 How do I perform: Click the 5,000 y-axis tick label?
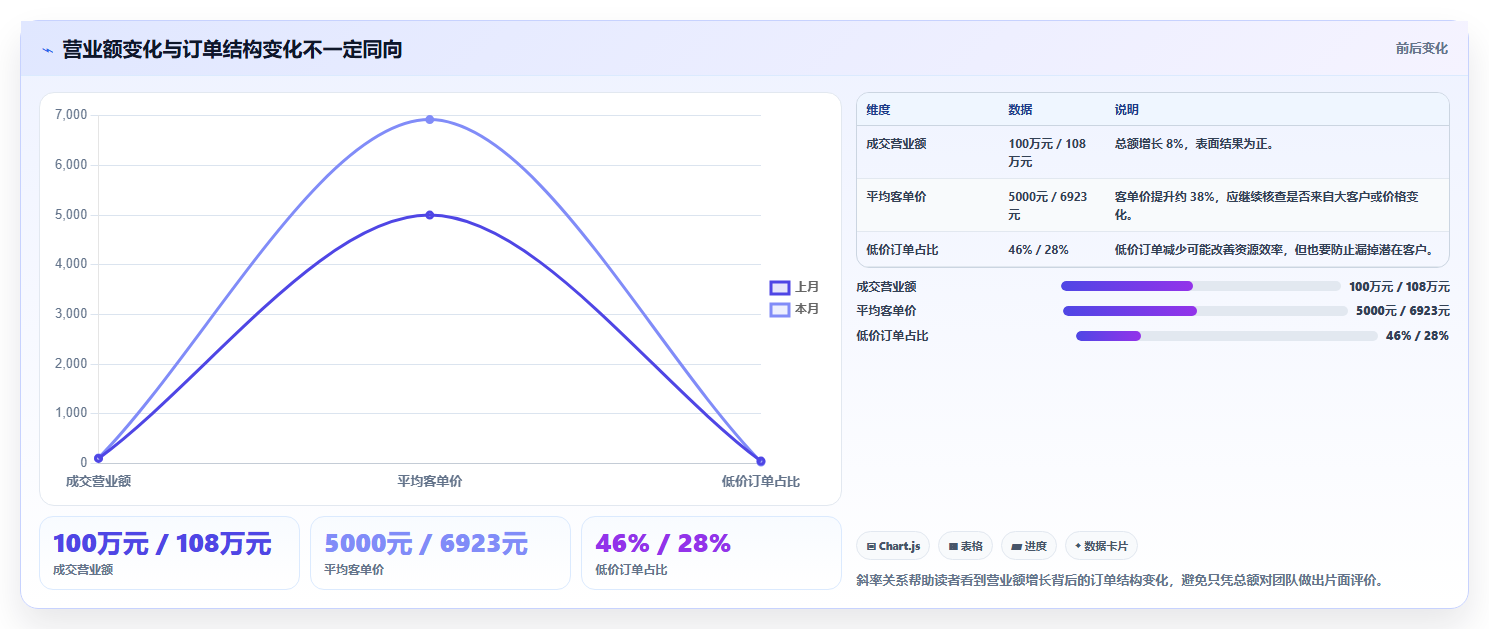[71, 215]
